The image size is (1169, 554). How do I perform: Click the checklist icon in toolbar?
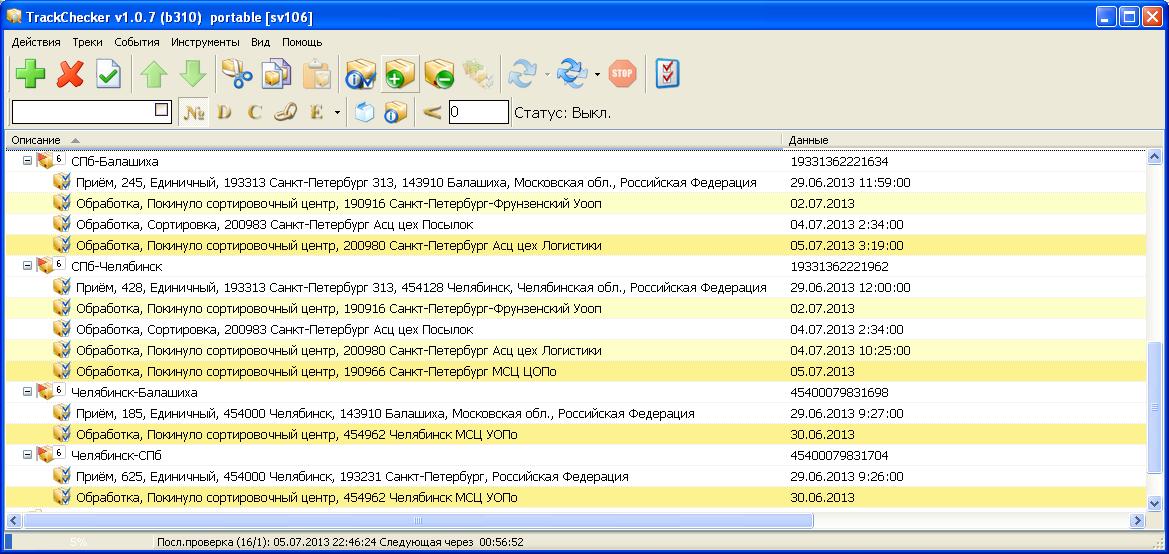tap(667, 73)
